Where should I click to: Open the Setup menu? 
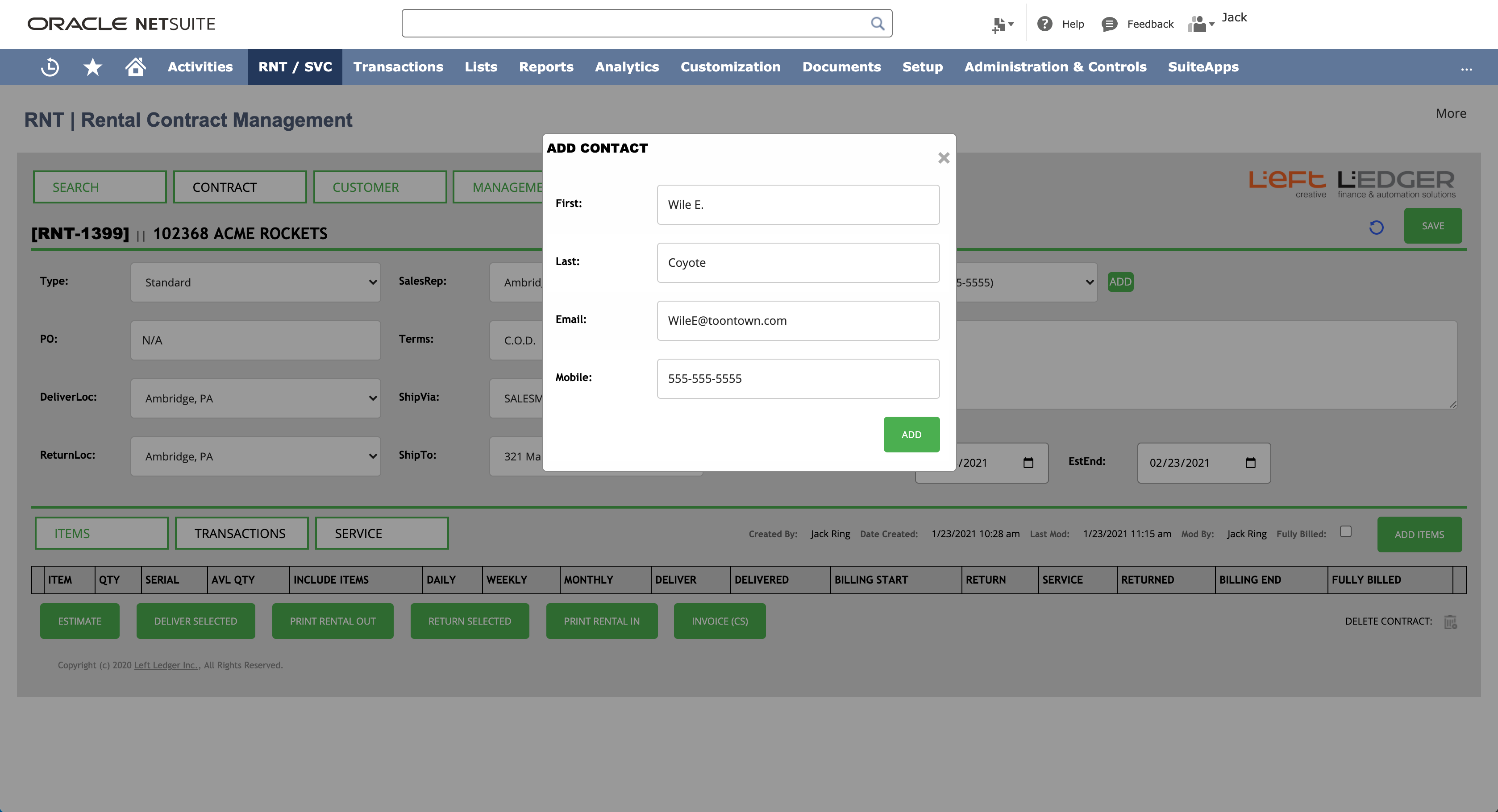[922, 67]
